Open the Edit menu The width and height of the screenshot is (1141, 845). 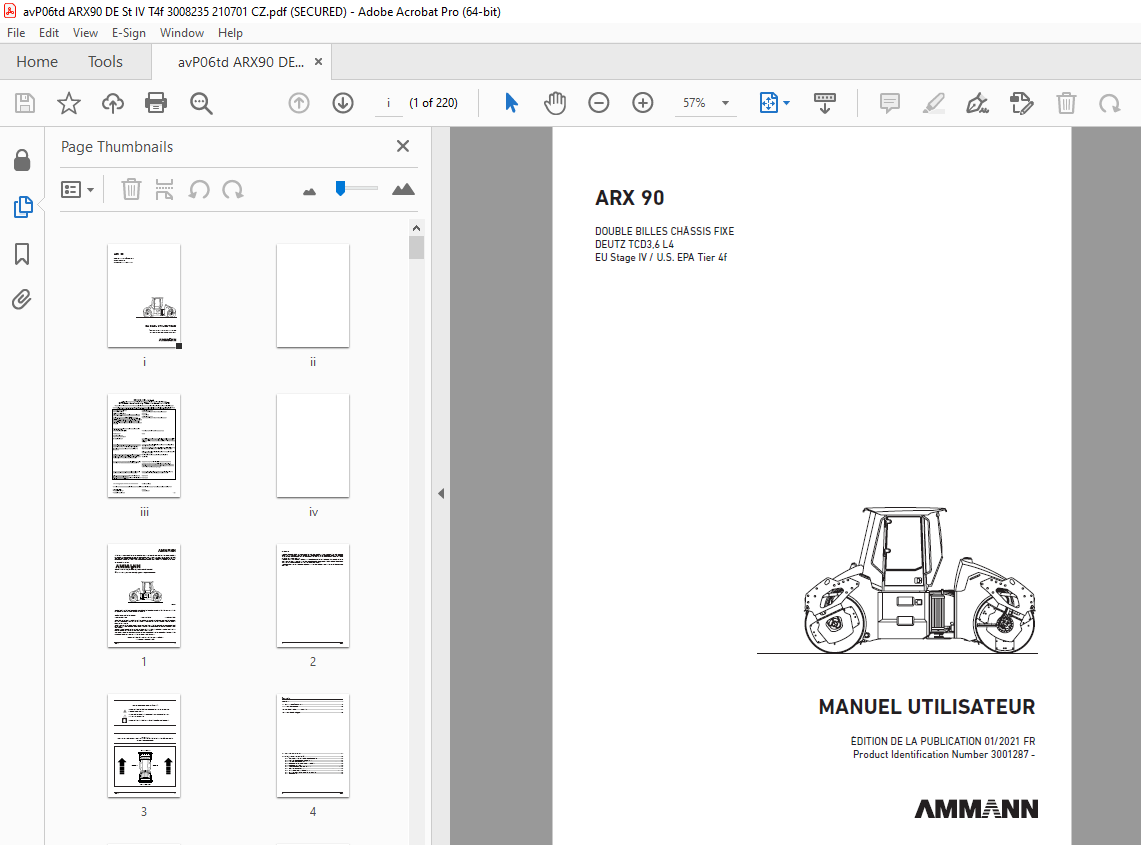point(49,33)
